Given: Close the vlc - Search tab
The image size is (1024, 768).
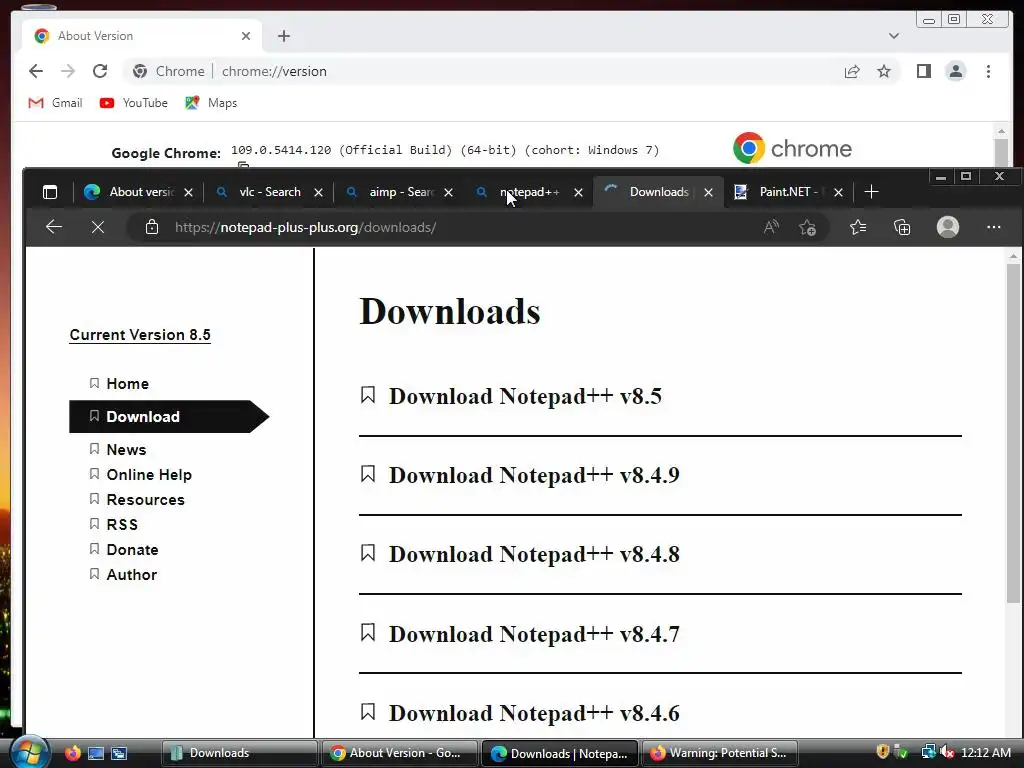Looking at the screenshot, I should click(318, 192).
